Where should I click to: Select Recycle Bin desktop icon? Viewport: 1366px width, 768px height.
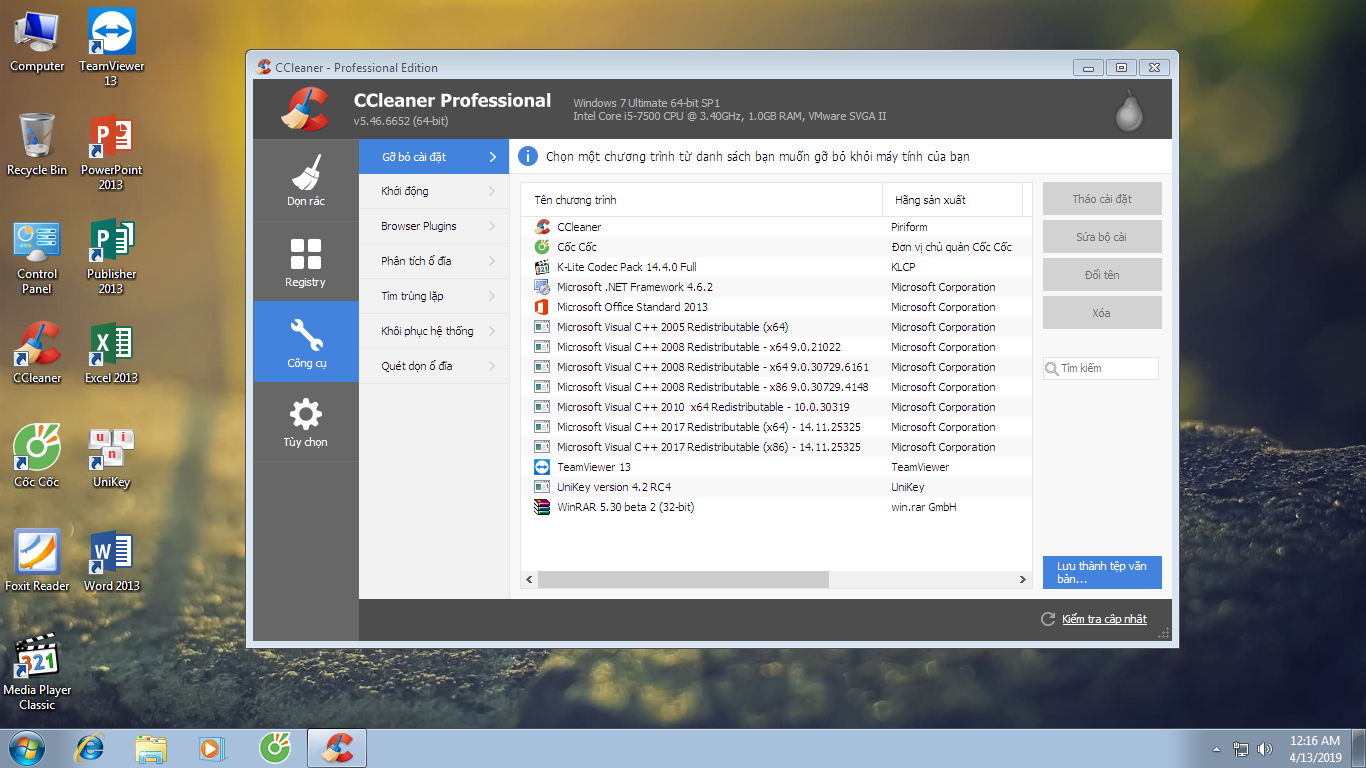coord(37,145)
